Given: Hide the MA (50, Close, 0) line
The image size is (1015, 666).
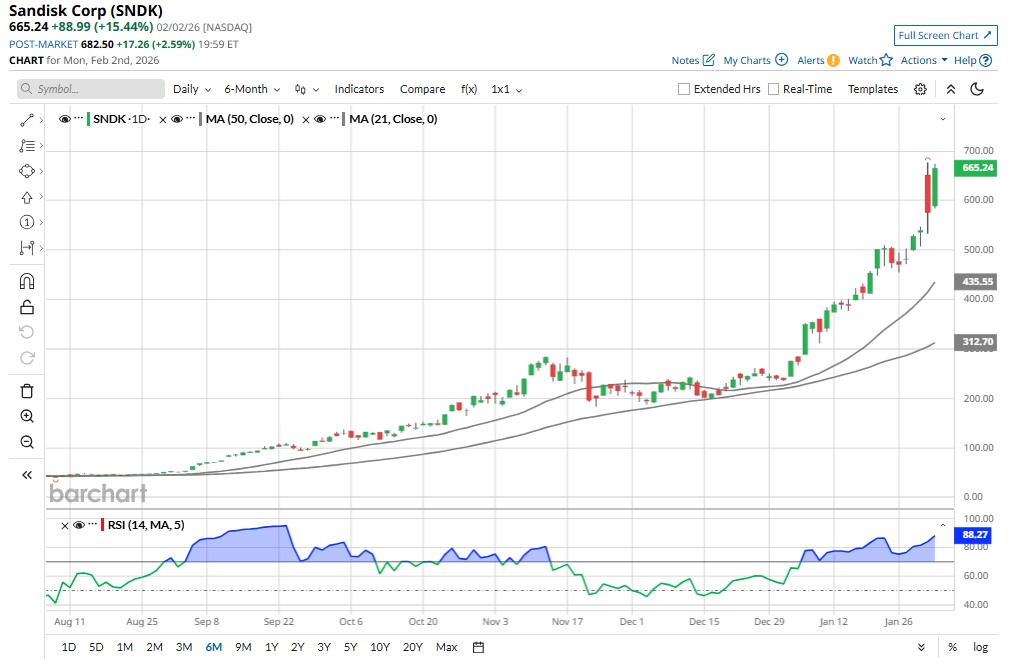Looking at the screenshot, I should click(x=177, y=119).
